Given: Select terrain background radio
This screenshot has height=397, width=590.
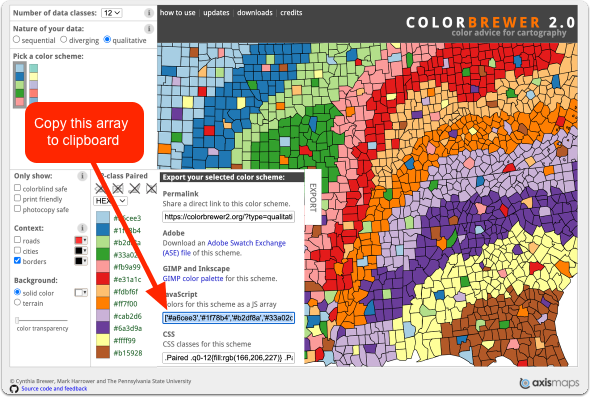Looking at the screenshot, I should tap(17, 302).
